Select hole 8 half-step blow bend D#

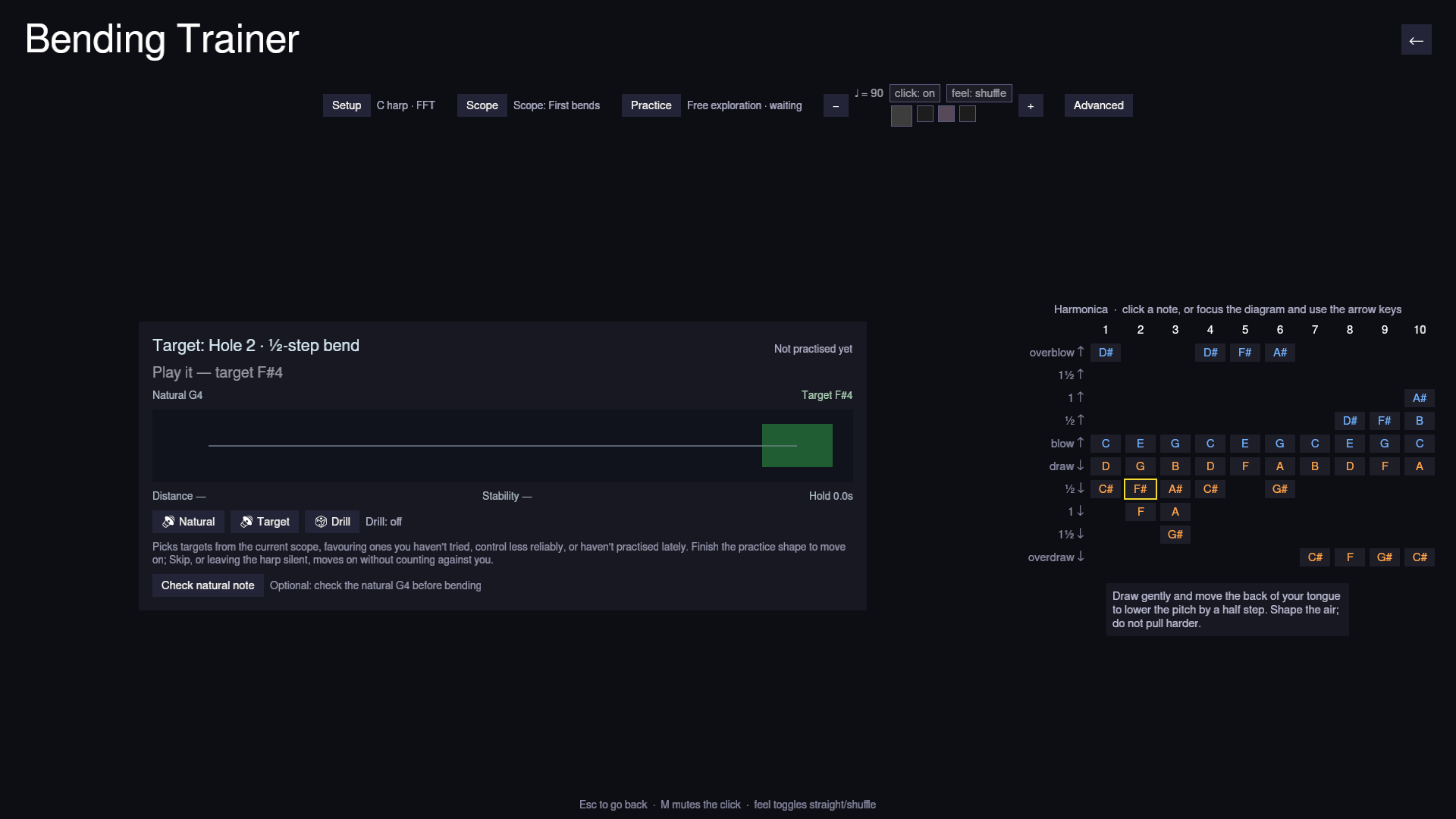point(1350,421)
